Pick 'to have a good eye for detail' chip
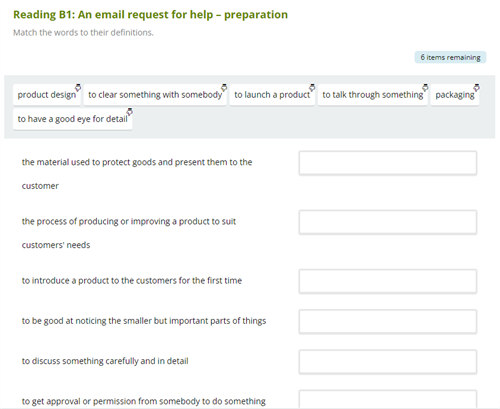Screen dimensions: 500x409 click(x=73, y=119)
